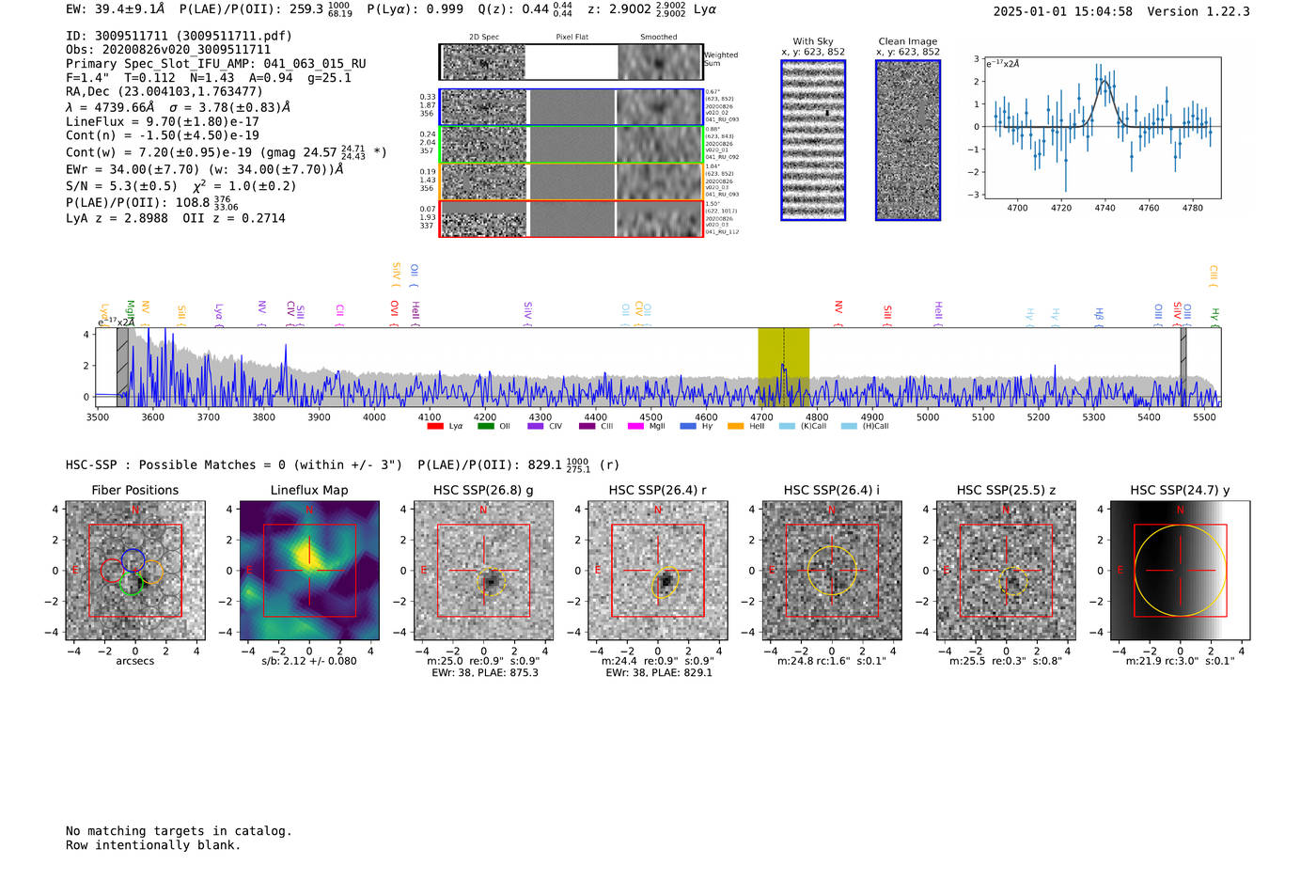Click the blue Hγ legend swatch
The width and height of the screenshot is (1316, 896).
[x=688, y=426]
